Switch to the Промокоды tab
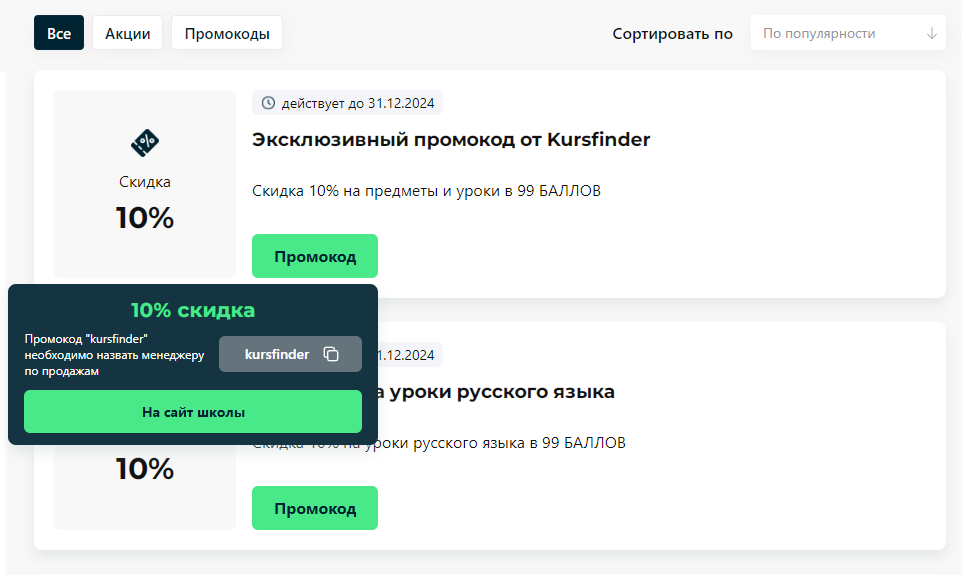The image size is (962, 575). pos(227,33)
